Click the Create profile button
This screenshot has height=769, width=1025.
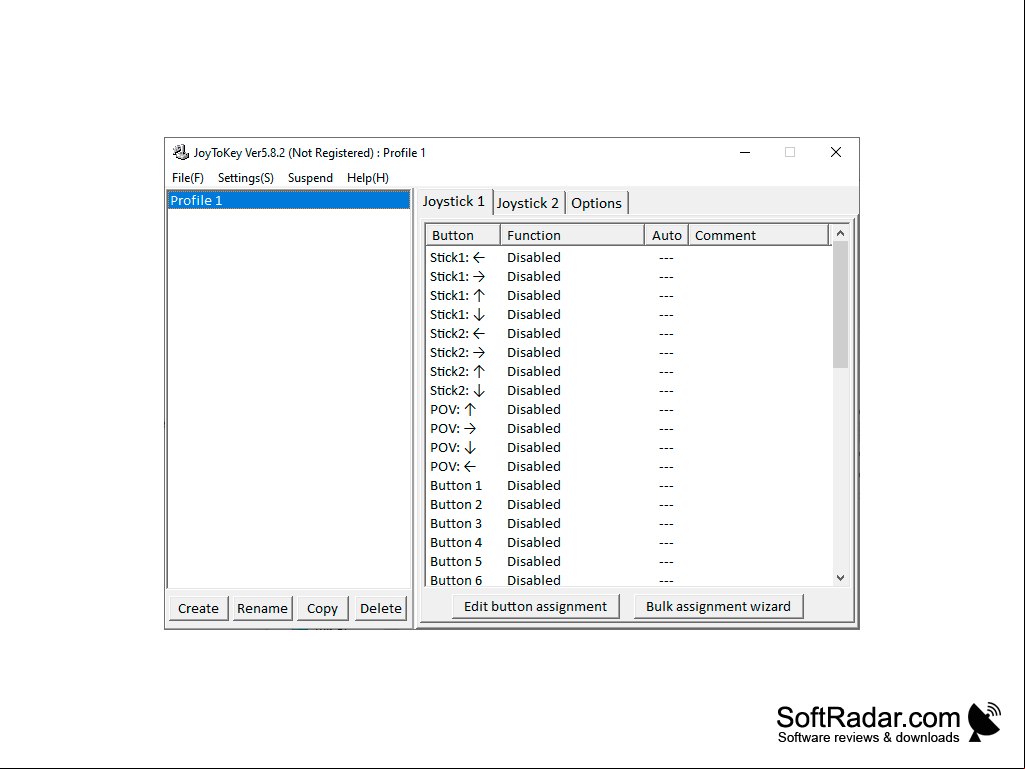click(x=198, y=608)
